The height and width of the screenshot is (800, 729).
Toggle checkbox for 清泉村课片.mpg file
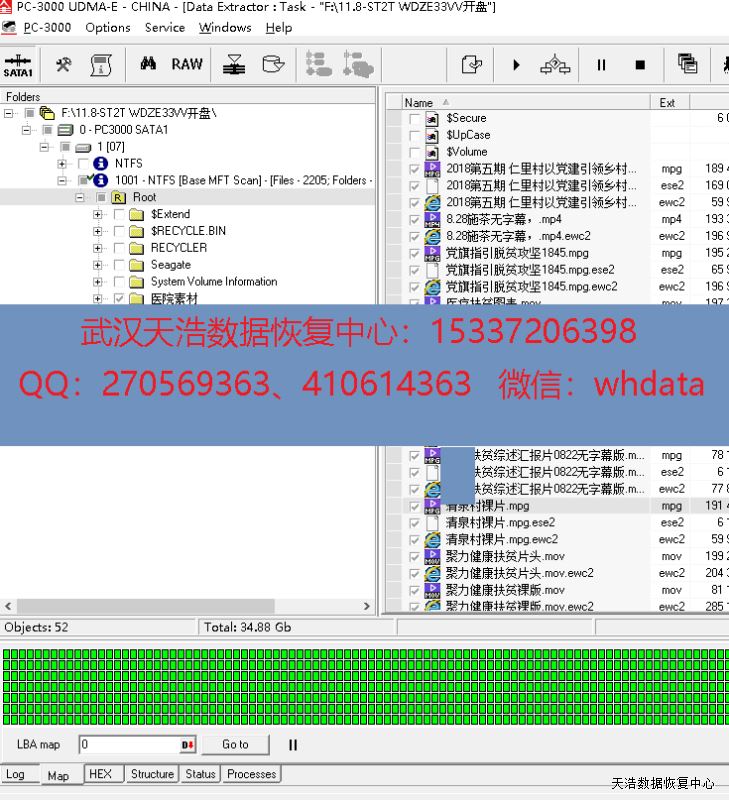[415, 506]
